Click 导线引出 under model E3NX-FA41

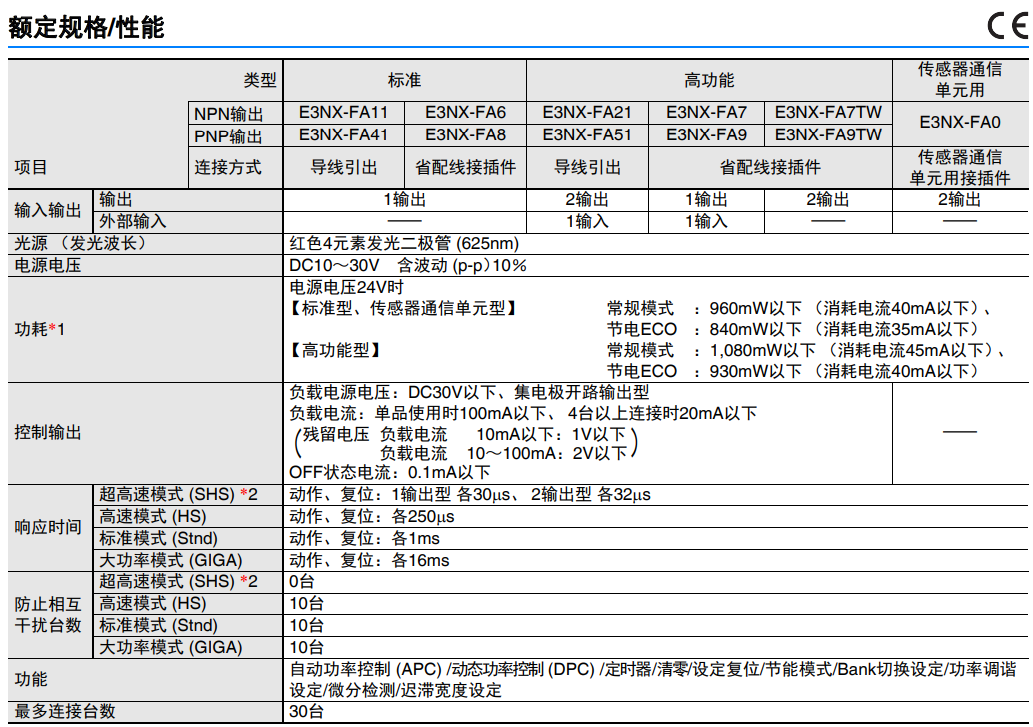(344, 167)
